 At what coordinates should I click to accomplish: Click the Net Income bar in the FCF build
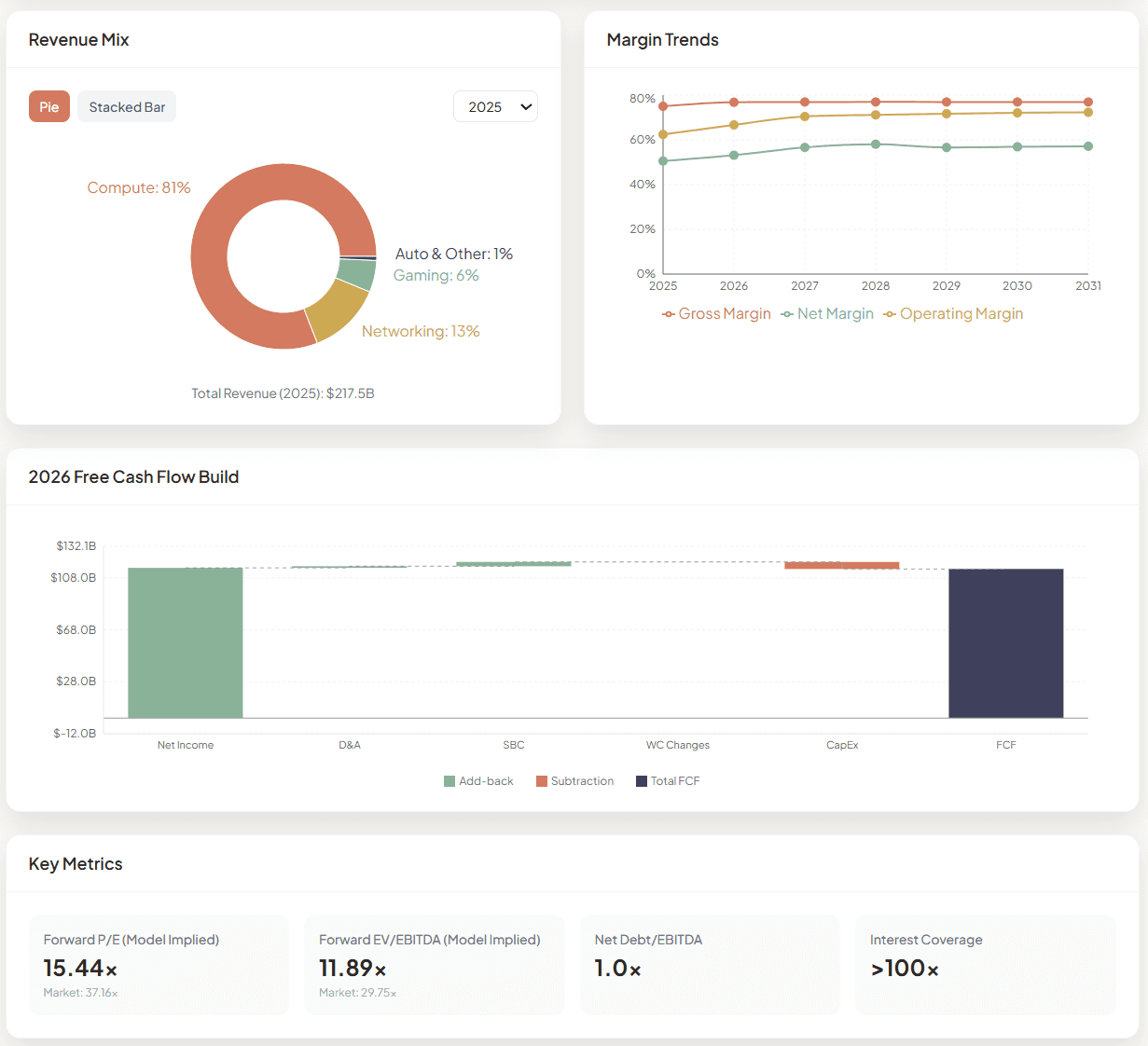click(185, 643)
